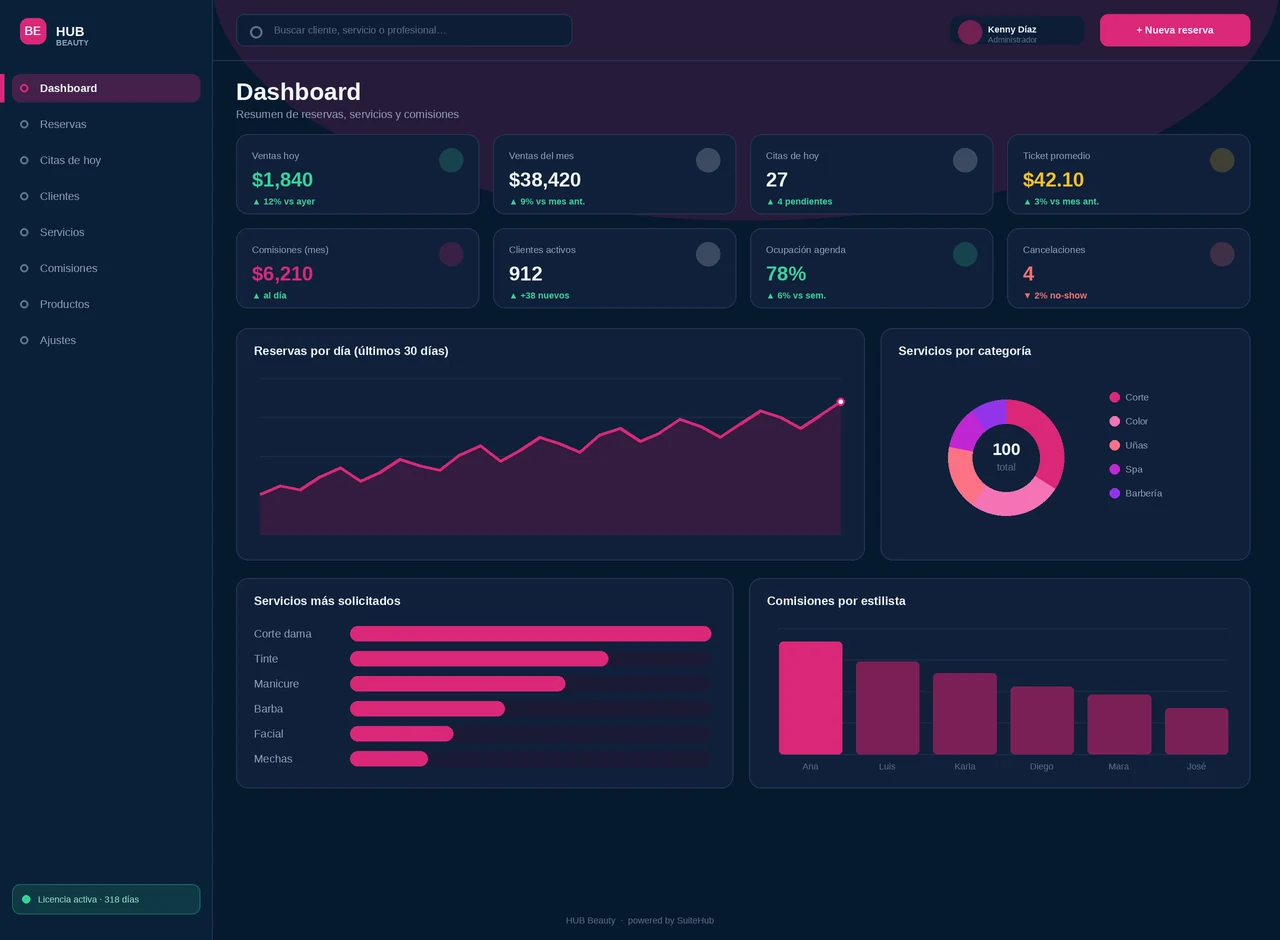This screenshot has width=1280, height=940.
Task: Focus the Buscar cliente search field
Action: coord(404,30)
